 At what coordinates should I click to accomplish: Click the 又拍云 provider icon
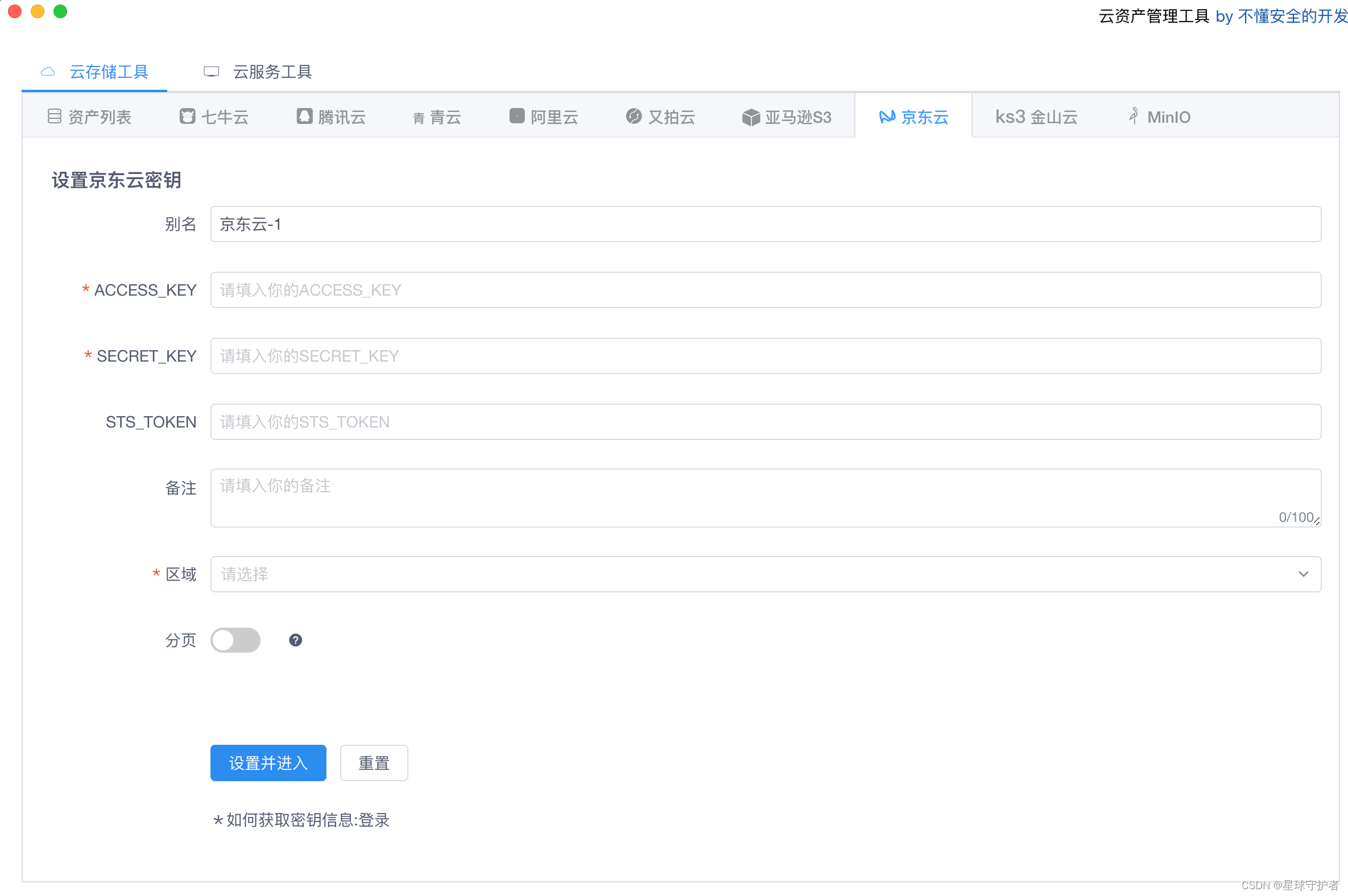633,117
